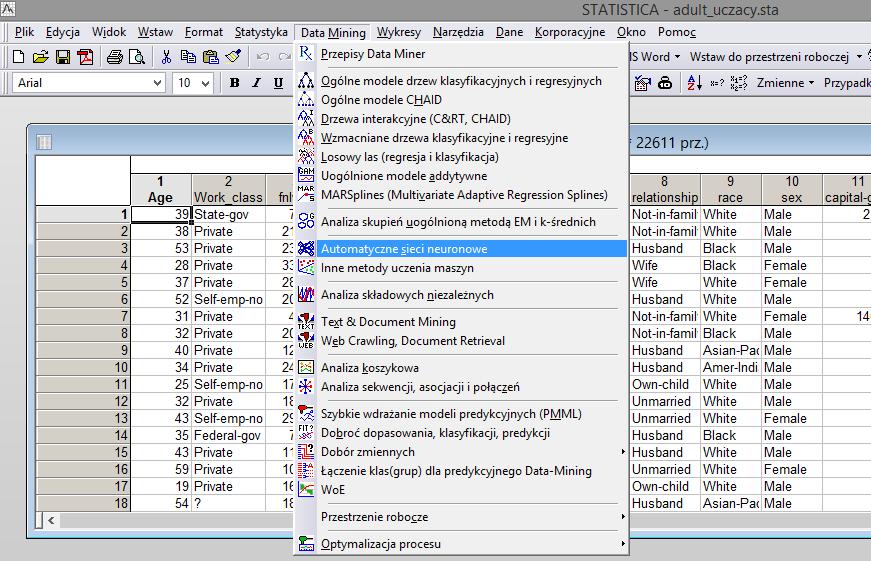This screenshot has width=871, height=561.
Task: Click the sex column header
Action: 792,189
